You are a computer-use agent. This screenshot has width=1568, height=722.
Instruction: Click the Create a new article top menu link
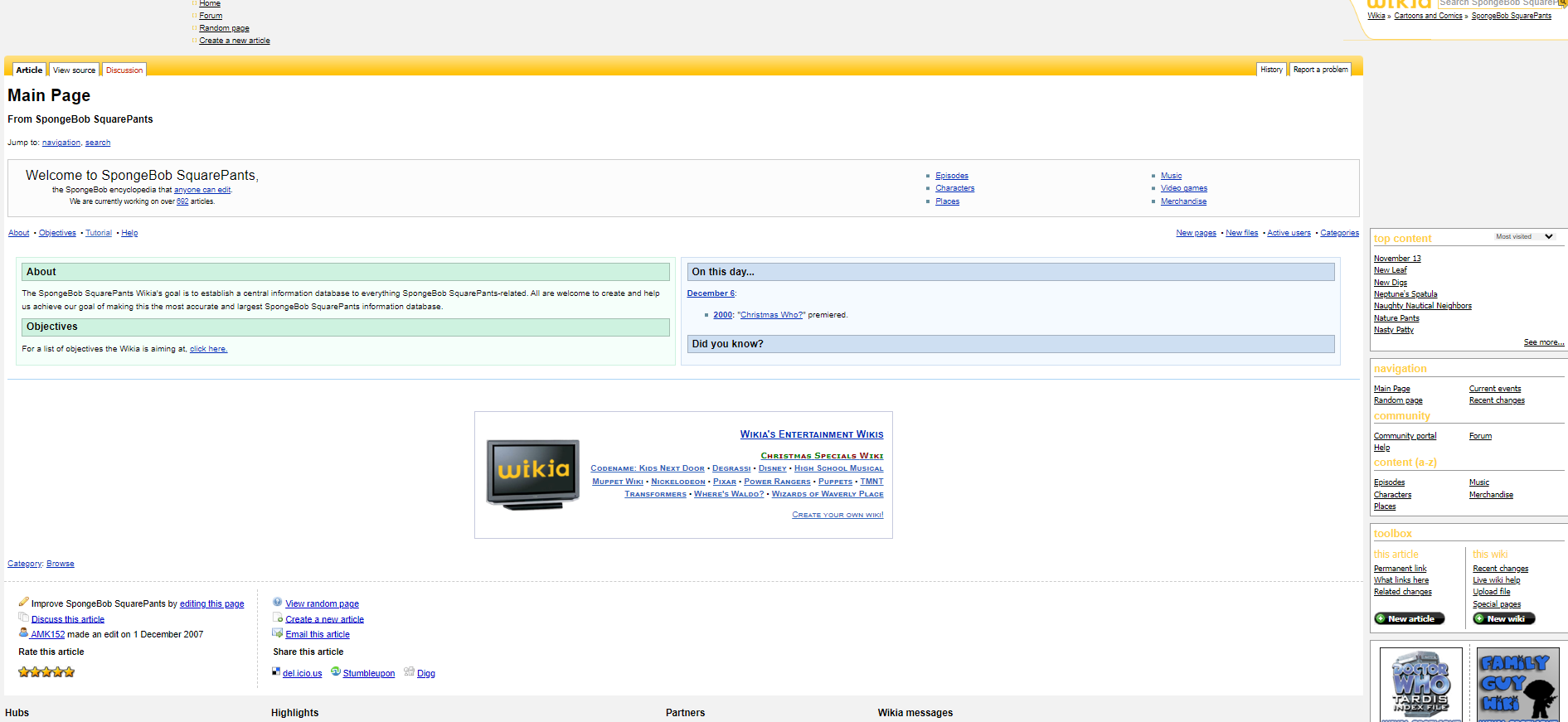click(235, 41)
